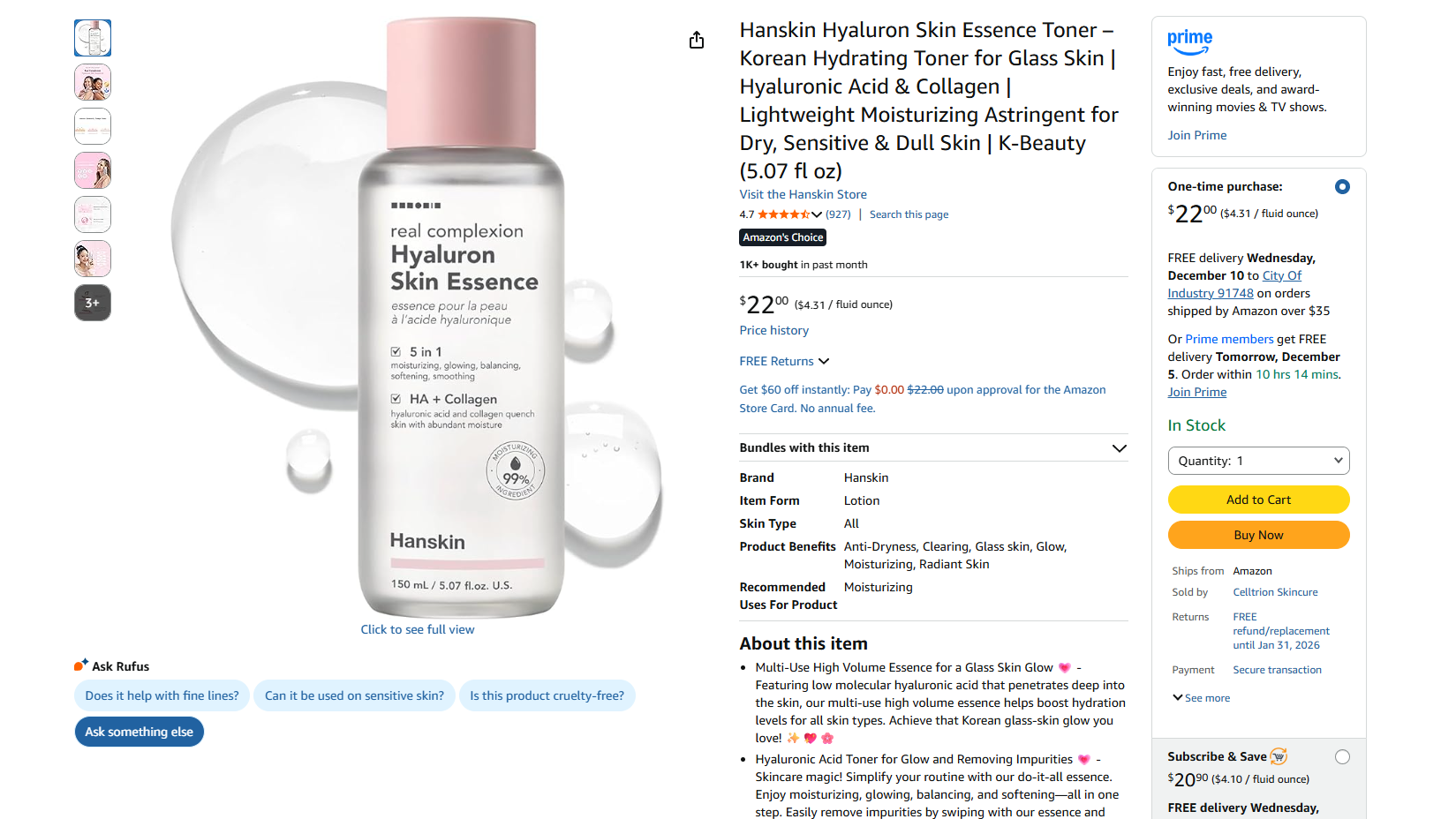Click the Buy Now button
This screenshot has height=819, width=1456.
[1258, 535]
